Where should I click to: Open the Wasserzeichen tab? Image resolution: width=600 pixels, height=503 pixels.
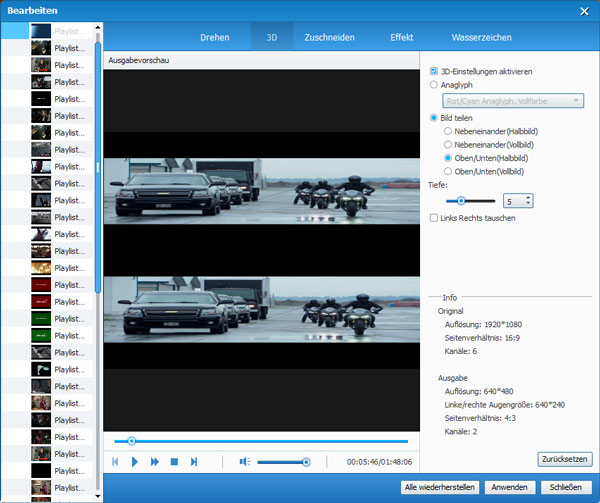tap(482, 37)
